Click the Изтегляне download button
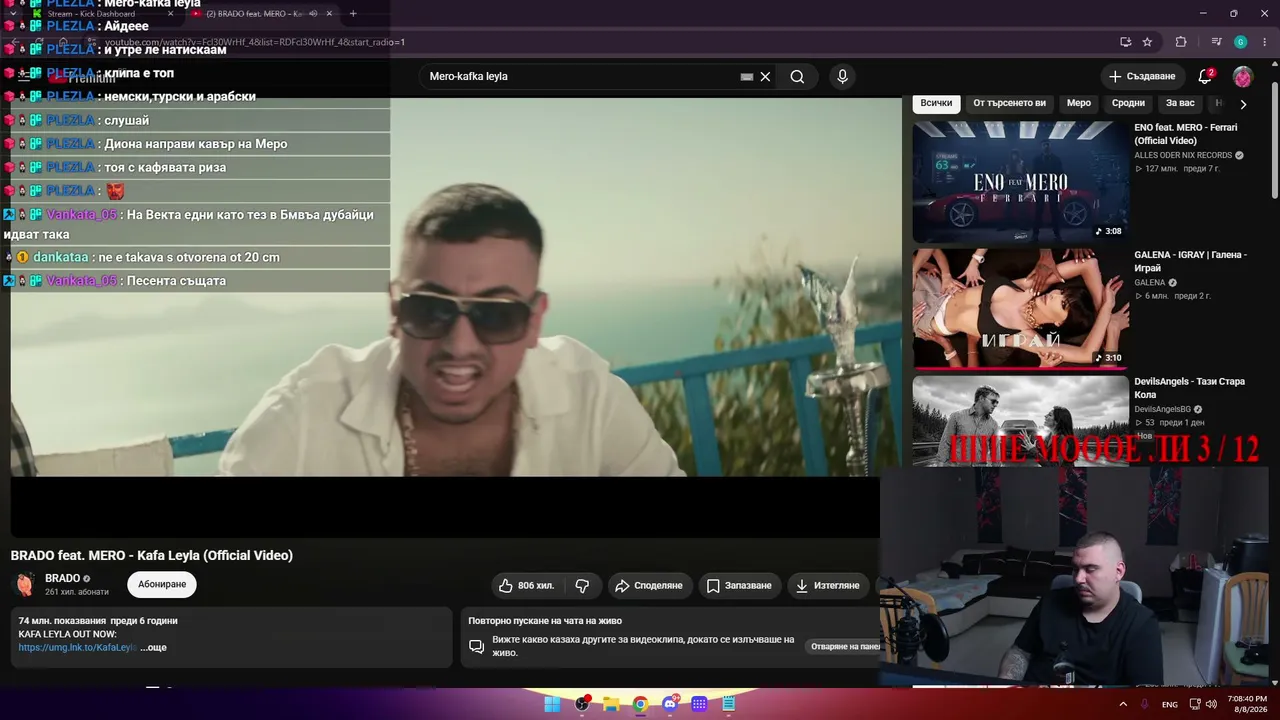 click(x=828, y=586)
